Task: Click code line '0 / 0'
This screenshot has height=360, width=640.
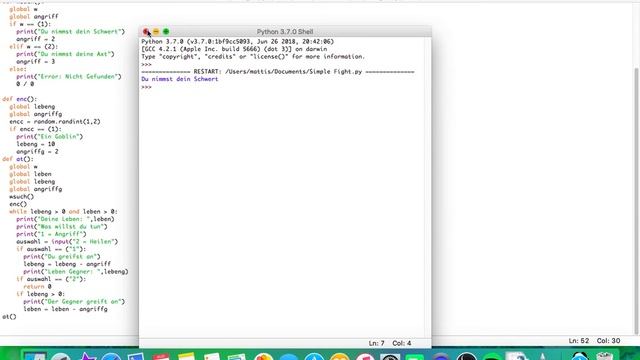Action: [x=25, y=84]
